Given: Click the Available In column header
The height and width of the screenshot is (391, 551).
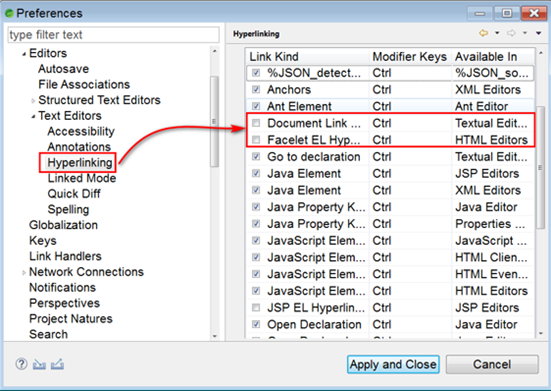Looking at the screenshot, I should 493,57.
